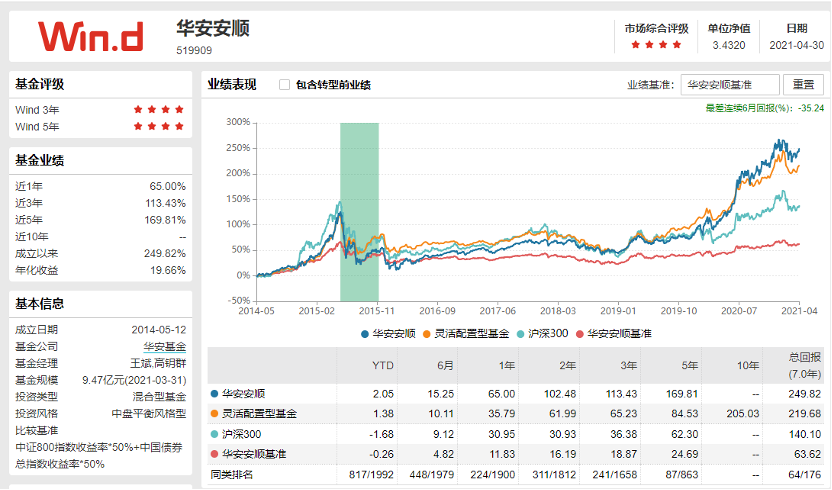This screenshot has width=832, height=490.
Task: Click 投资类型 value 混合型基金
Action: point(159,397)
